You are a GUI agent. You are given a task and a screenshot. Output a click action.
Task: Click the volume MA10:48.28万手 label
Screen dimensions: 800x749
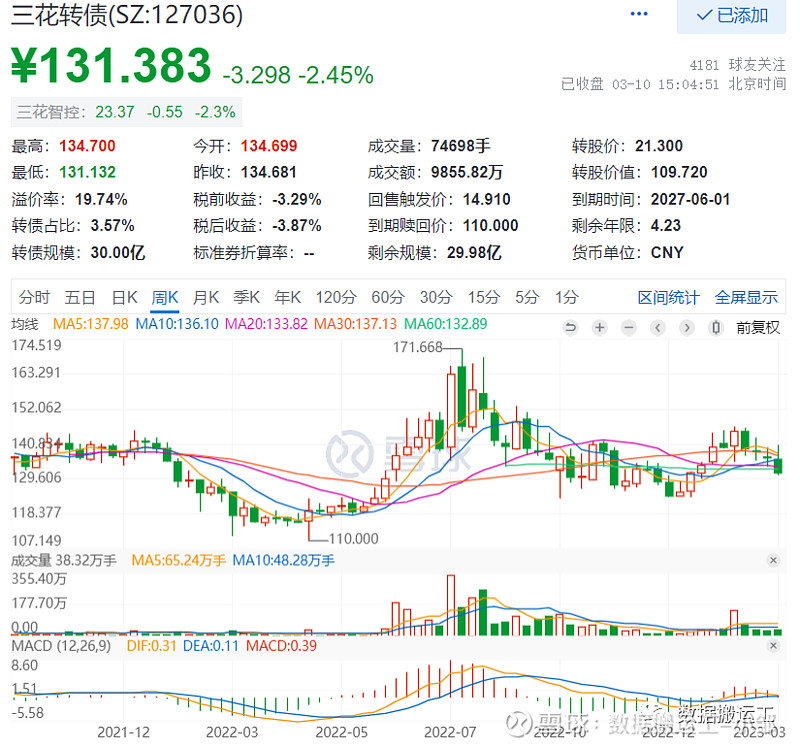tap(284, 561)
